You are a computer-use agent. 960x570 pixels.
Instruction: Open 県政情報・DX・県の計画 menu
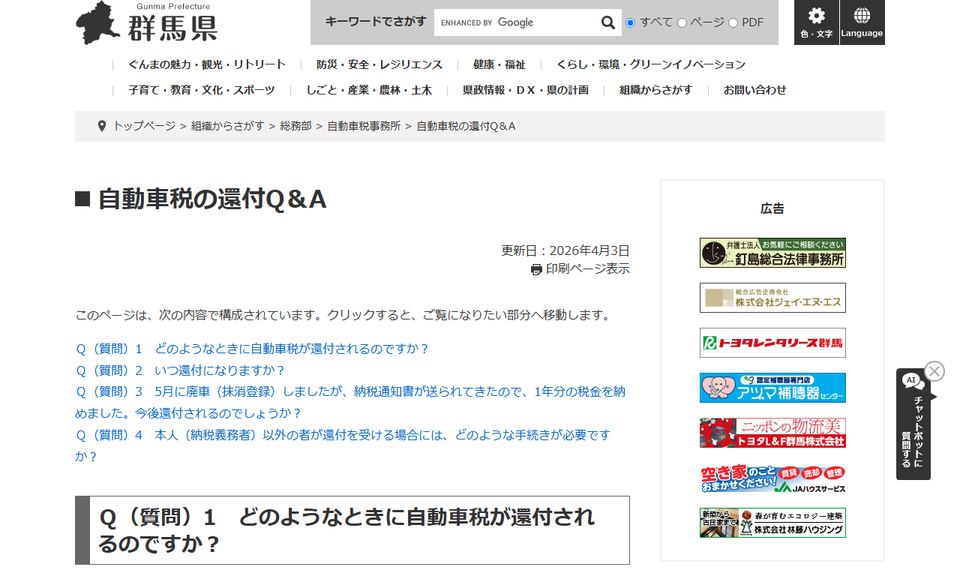(x=525, y=90)
